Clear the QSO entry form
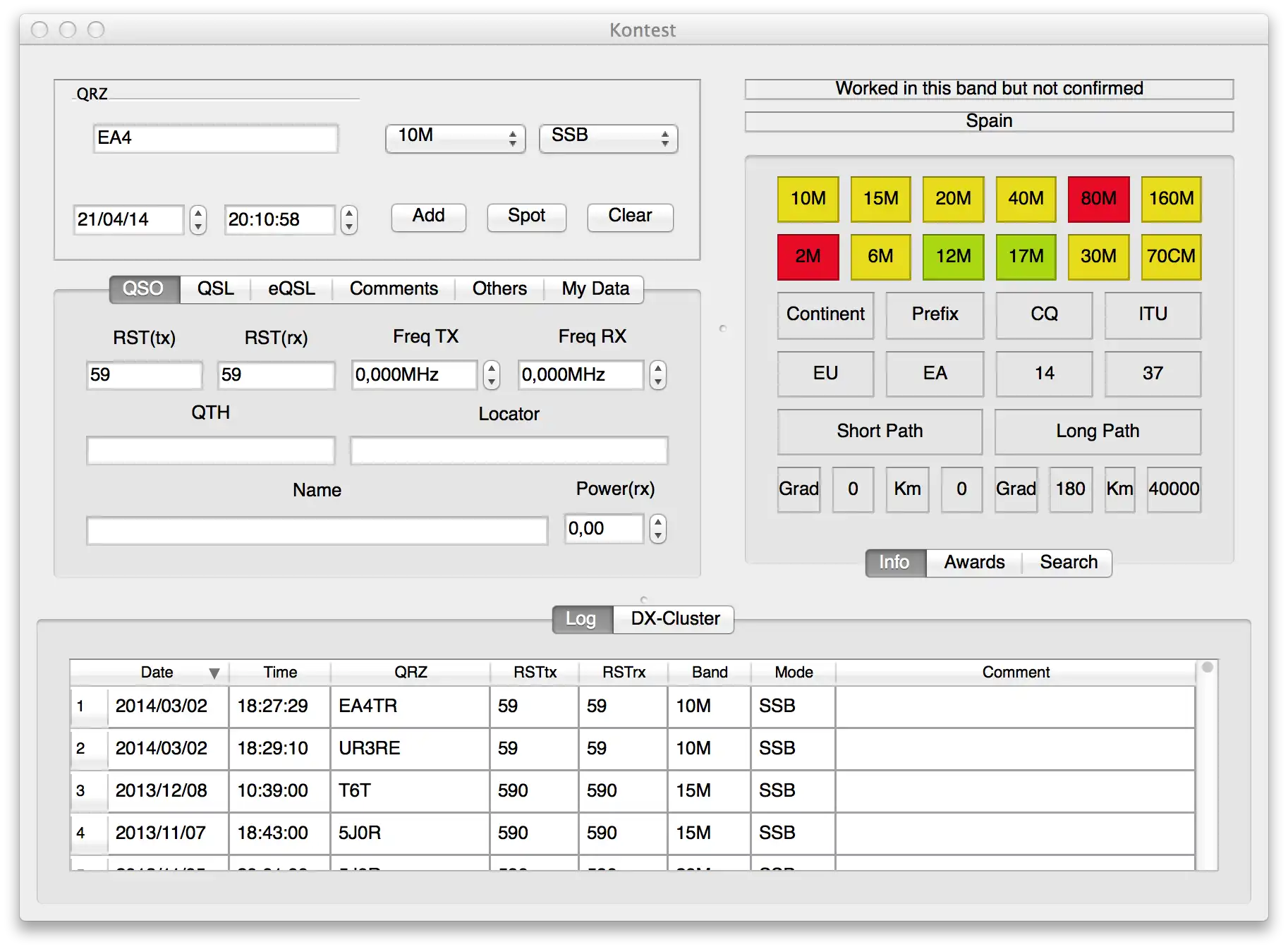Viewport: 1288px width, 949px height. coord(630,216)
